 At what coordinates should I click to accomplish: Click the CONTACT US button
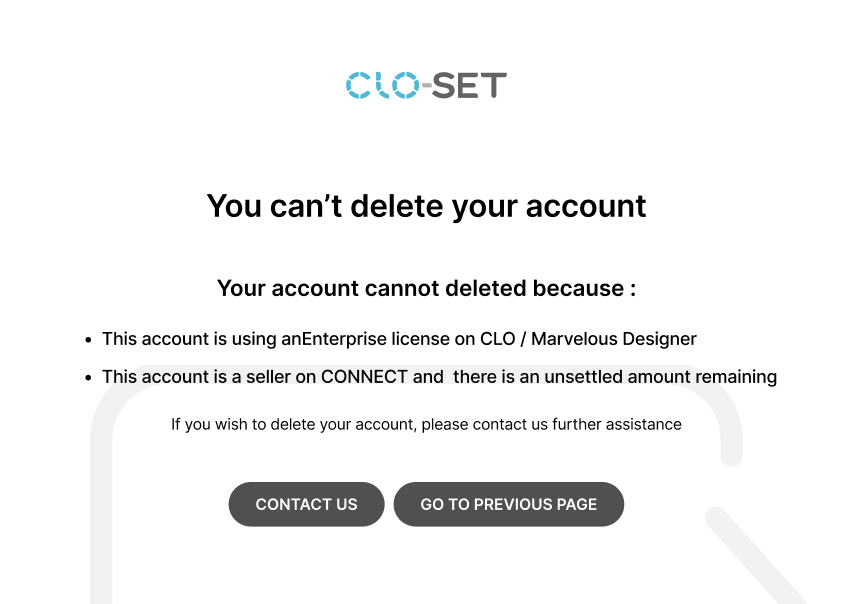pyautogui.click(x=306, y=504)
